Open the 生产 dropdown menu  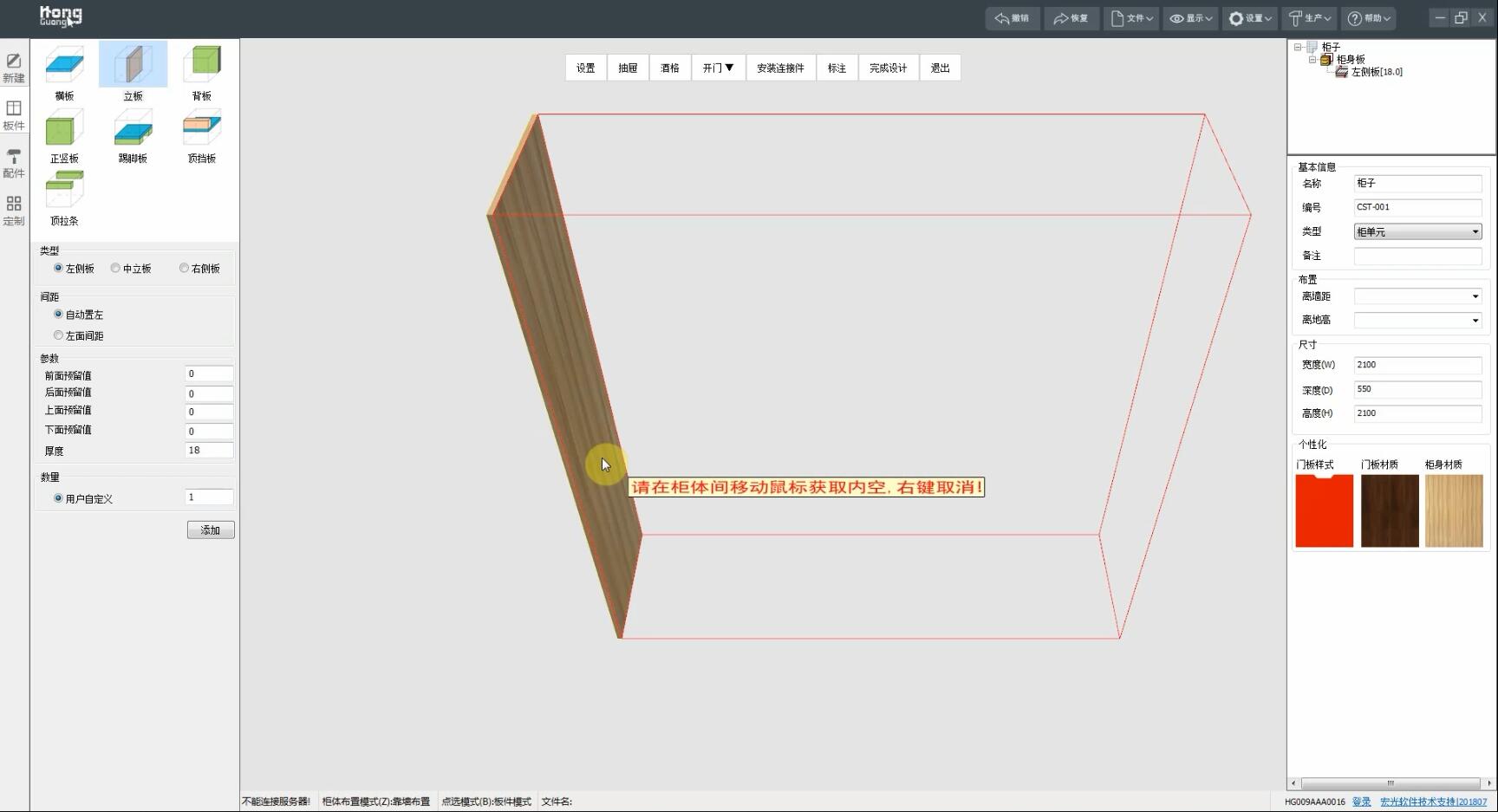point(1308,18)
